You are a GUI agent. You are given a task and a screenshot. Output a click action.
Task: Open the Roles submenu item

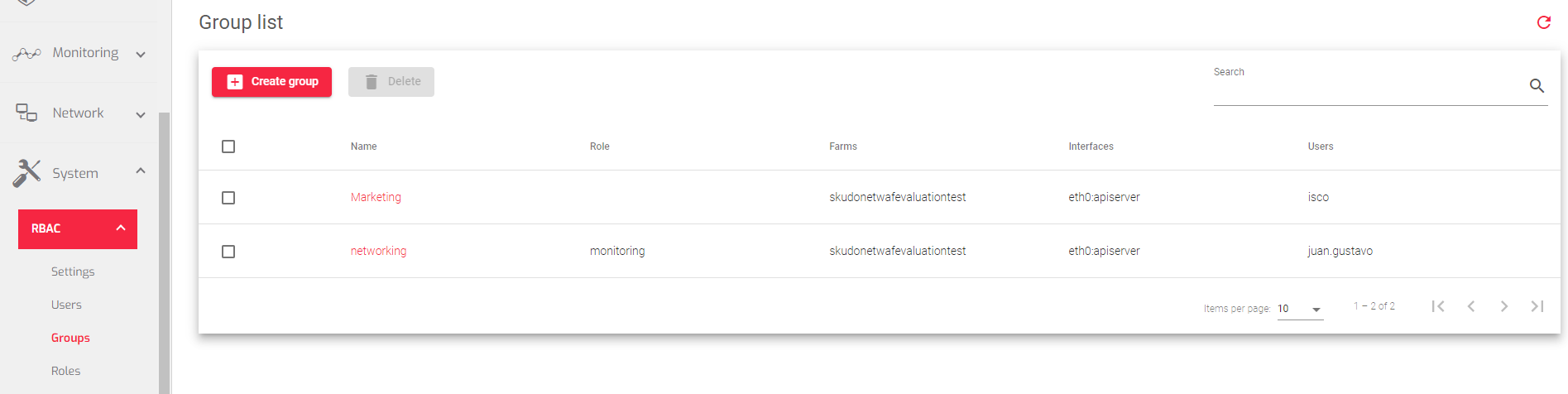65,371
